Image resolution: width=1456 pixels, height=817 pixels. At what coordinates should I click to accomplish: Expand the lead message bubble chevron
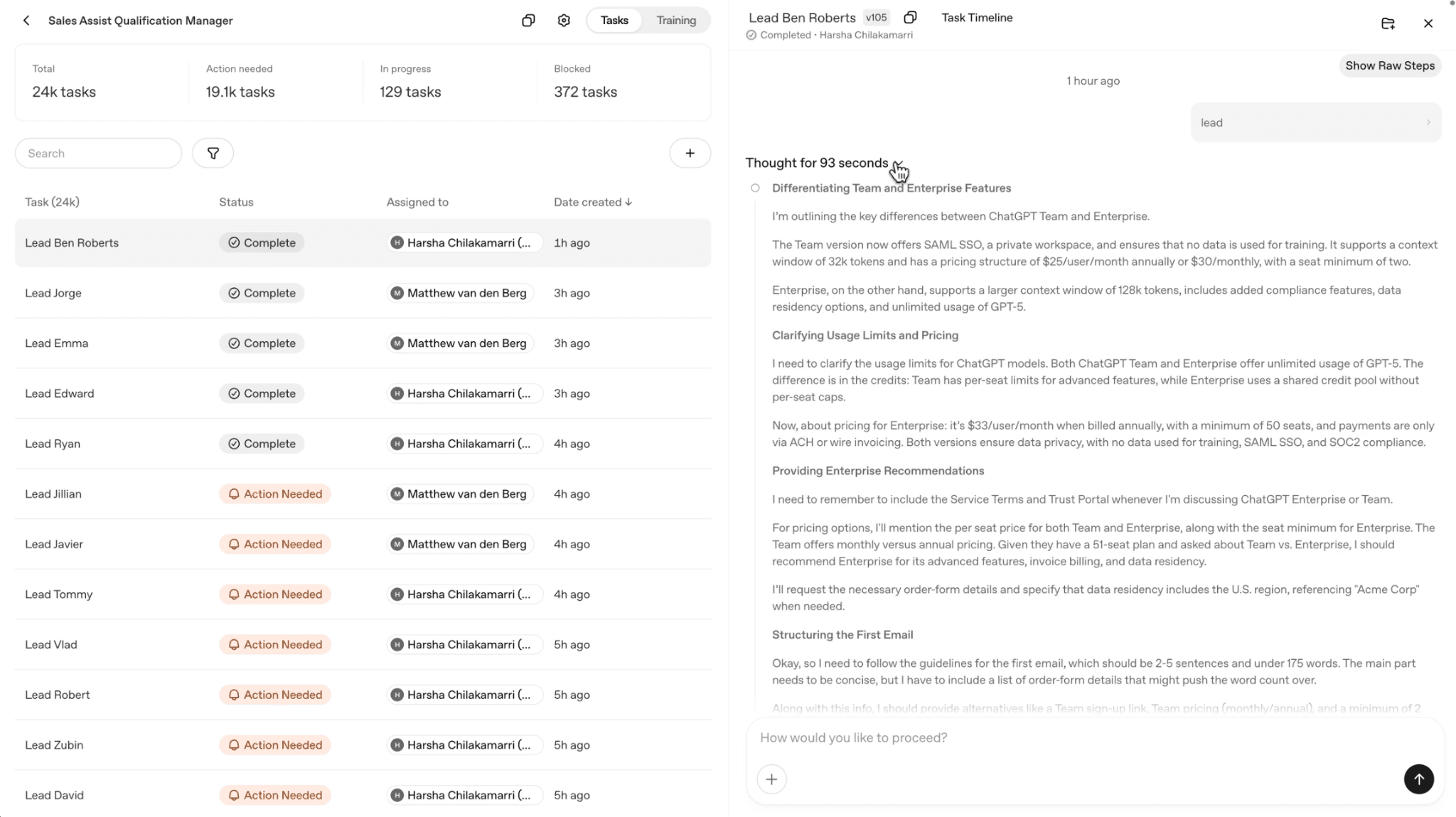tap(1428, 122)
